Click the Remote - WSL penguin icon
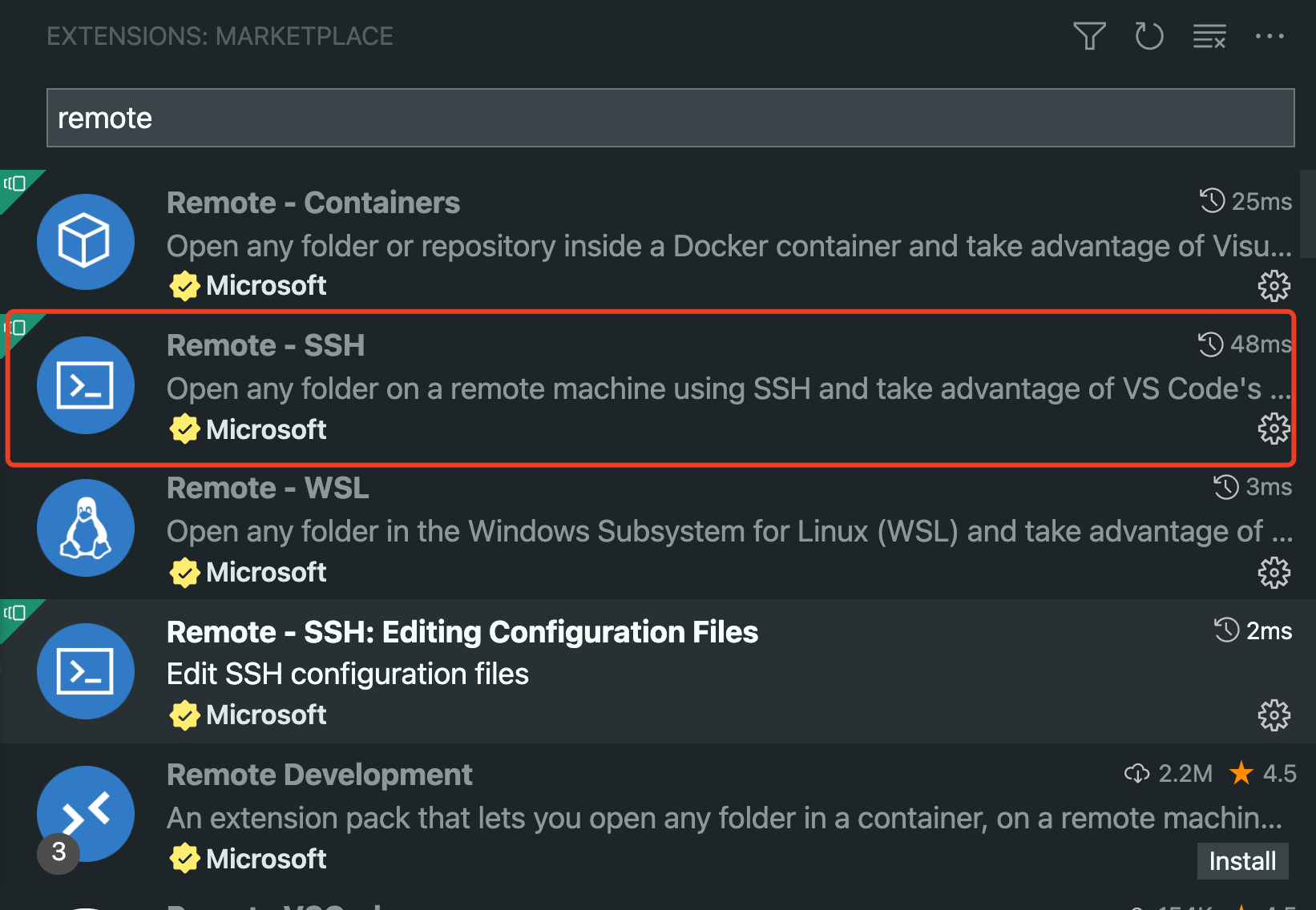The width and height of the screenshot is (1316, 910). coord(85,528)
